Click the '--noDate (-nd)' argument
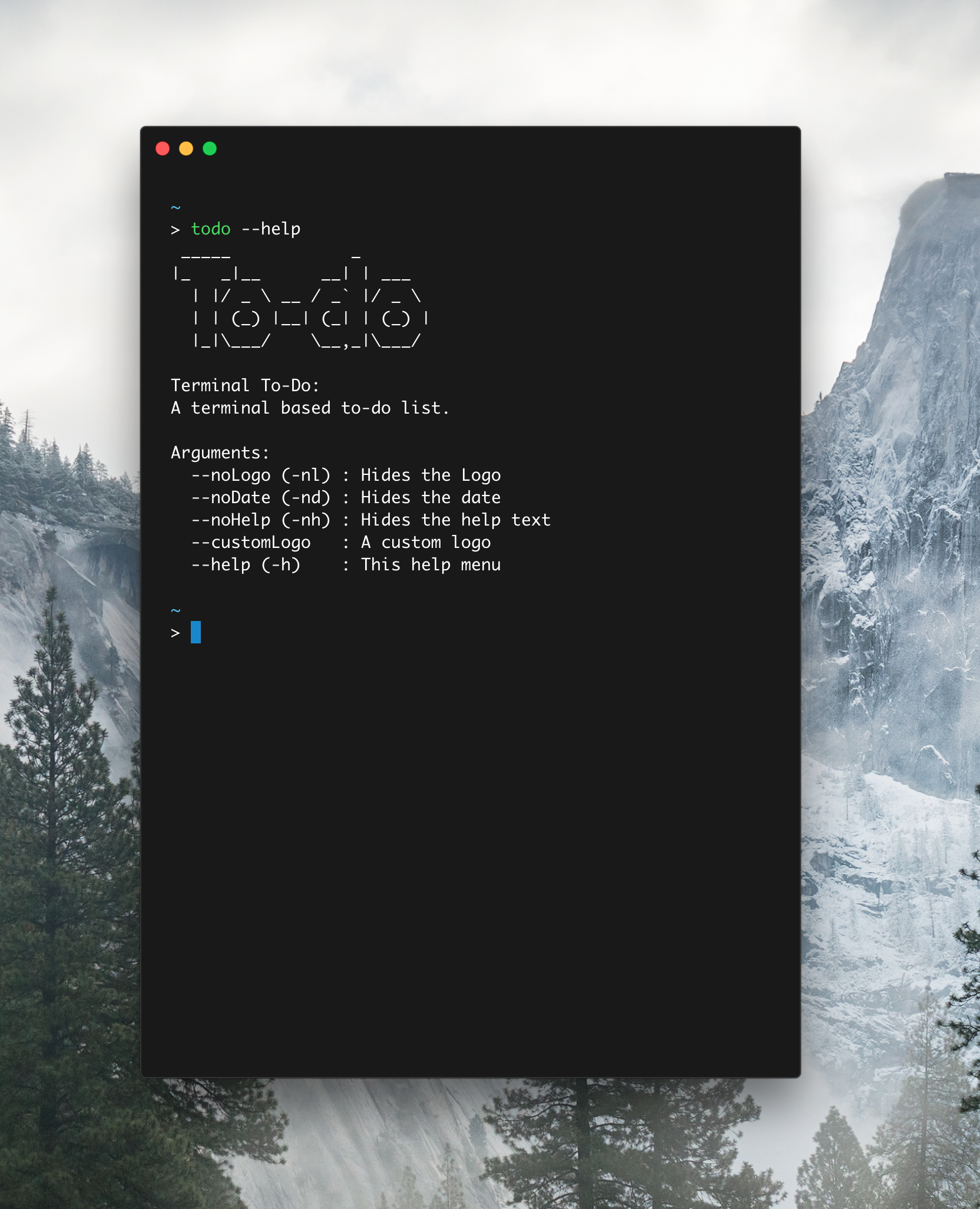980x1209 pixels. click(x=261, y=497)
